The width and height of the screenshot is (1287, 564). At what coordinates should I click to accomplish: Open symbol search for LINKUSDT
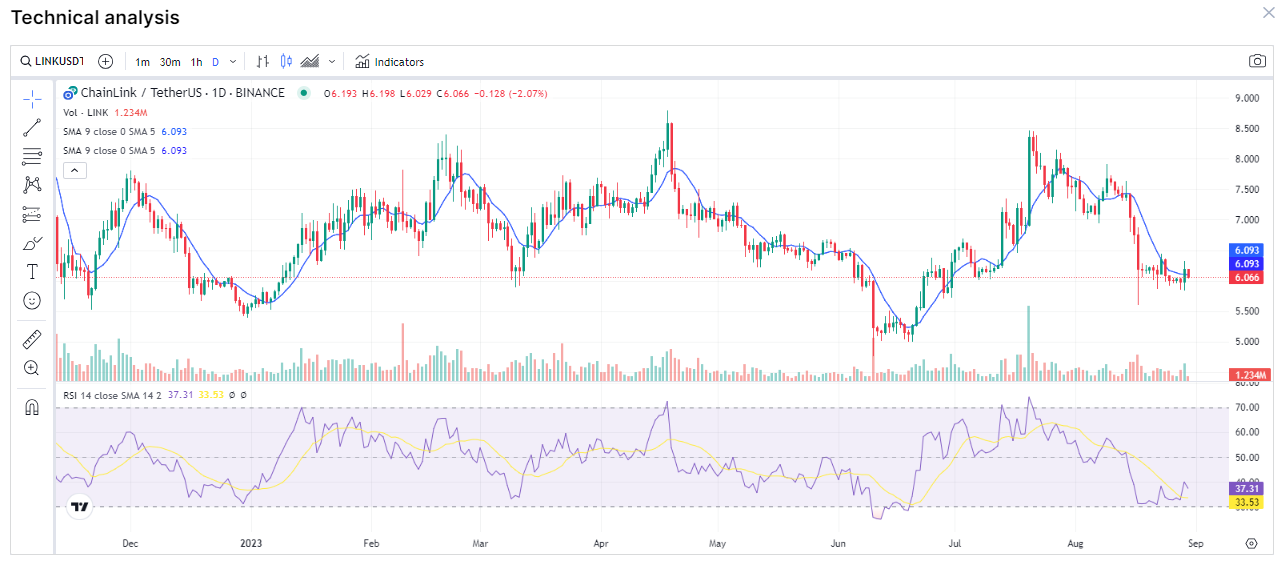click(x=52, y=62)
